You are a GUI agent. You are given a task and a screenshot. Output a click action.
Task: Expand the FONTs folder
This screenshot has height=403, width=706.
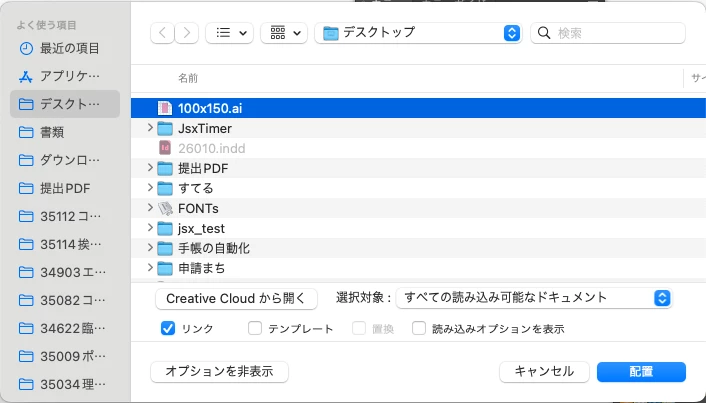pyautogui.click(x=150, y=208)
